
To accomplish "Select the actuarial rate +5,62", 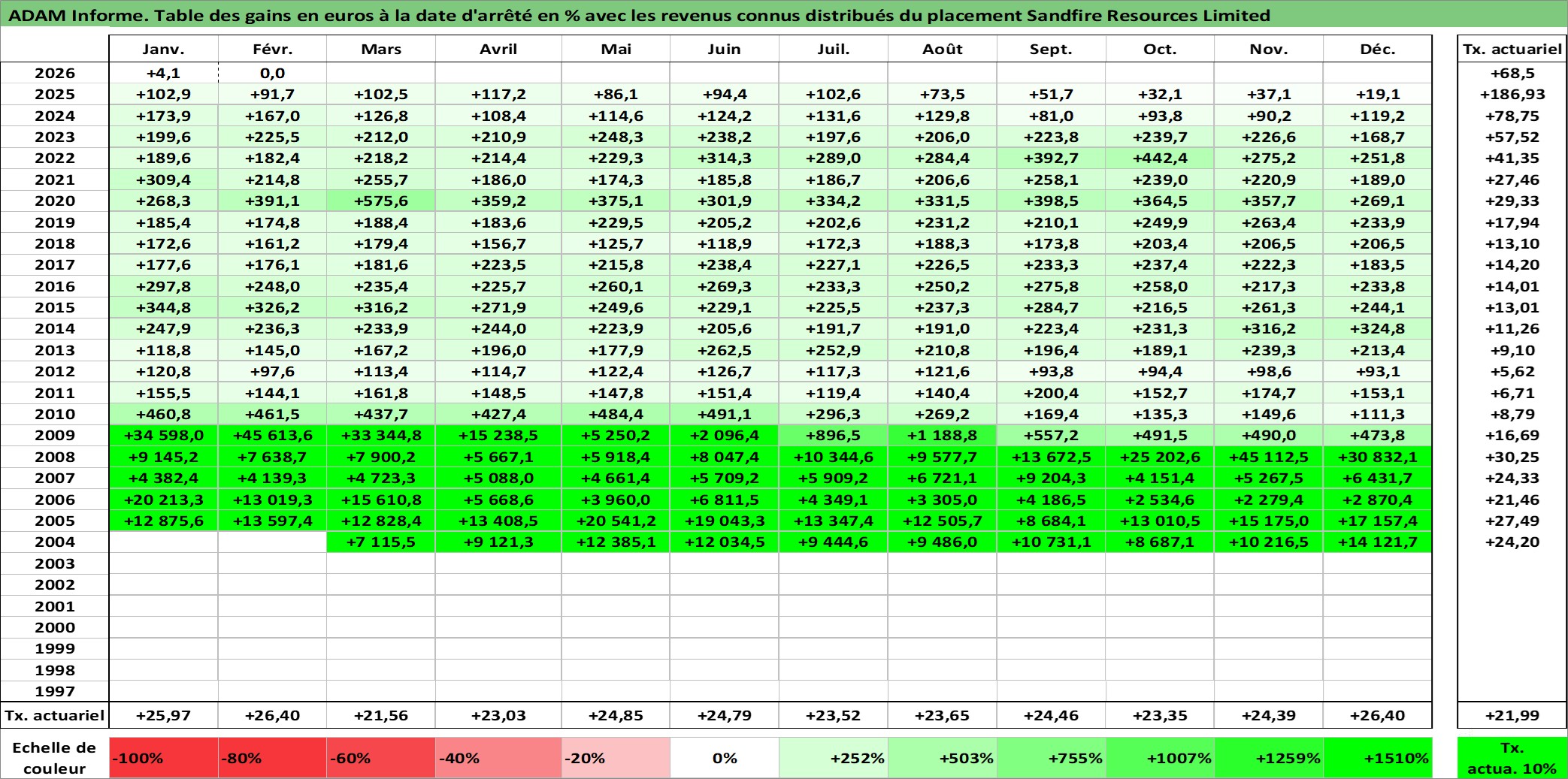I will (1512, 371).
